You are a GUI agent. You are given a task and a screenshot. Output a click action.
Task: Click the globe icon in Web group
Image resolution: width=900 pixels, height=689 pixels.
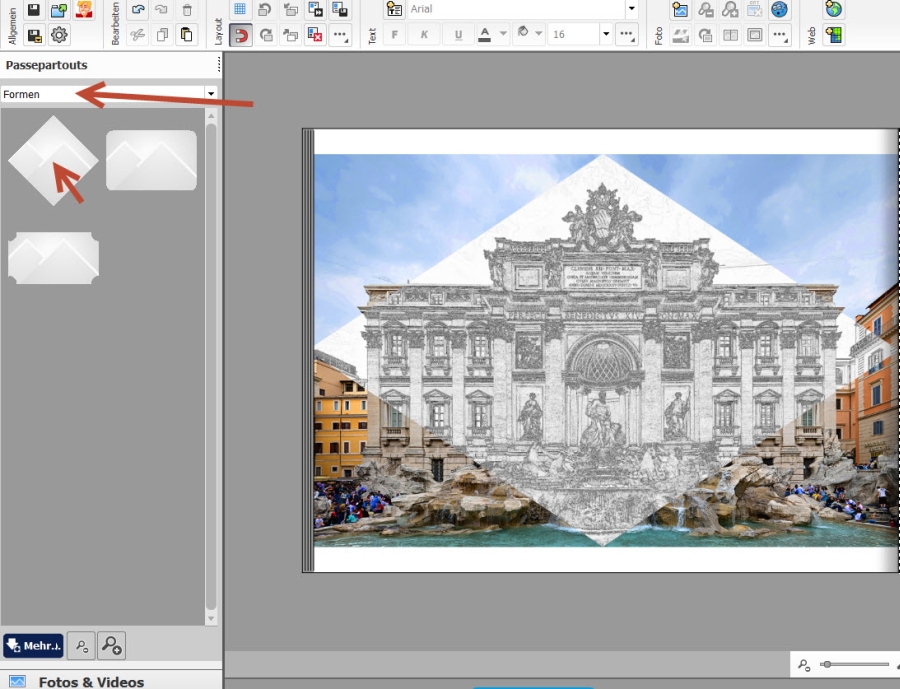pyautogui.click(x=833, y=10)
